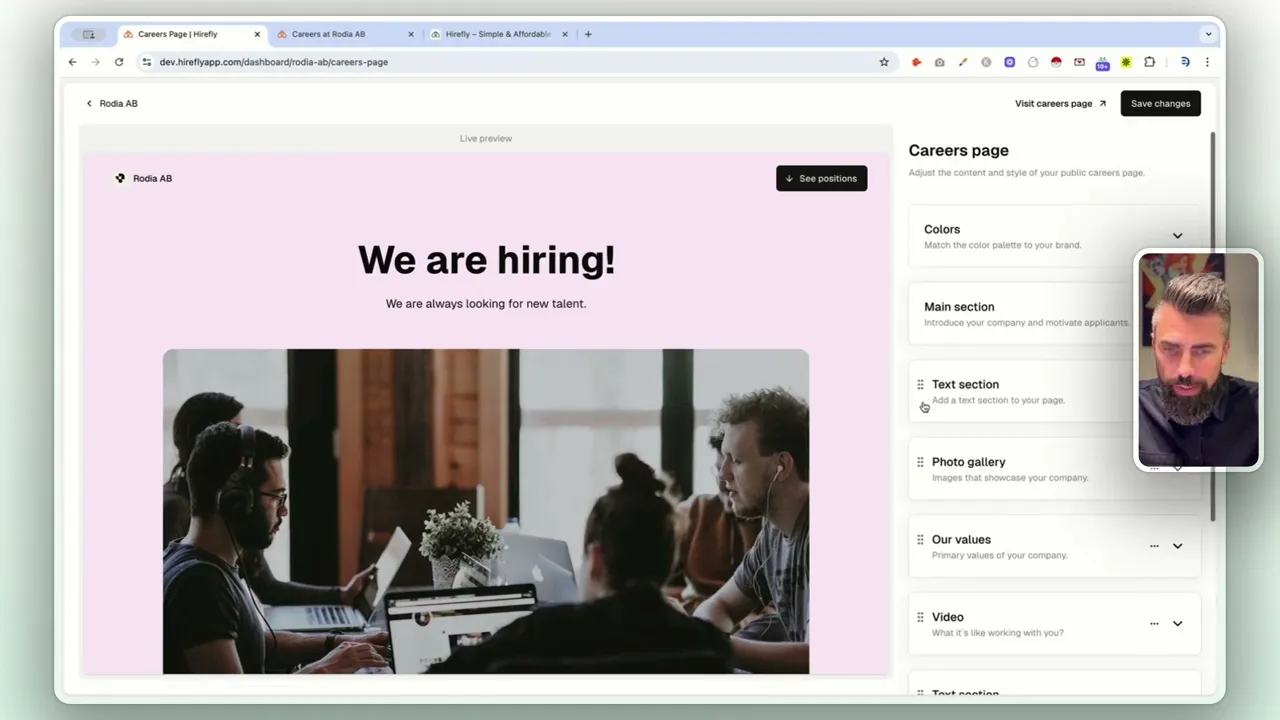This screenshot has height=720, width=1280.
Task: Click 'We are always looking for new talent.' text
Action: click(x=486, y=303)
